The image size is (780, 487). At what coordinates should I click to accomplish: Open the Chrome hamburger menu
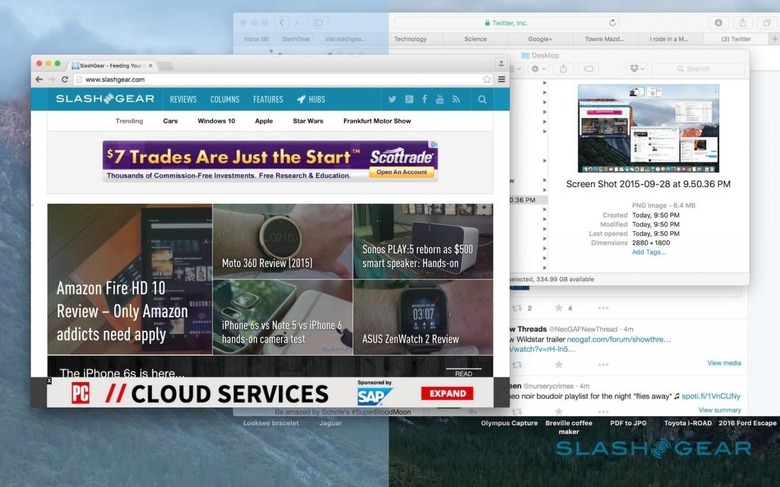(x=501, y=79)
